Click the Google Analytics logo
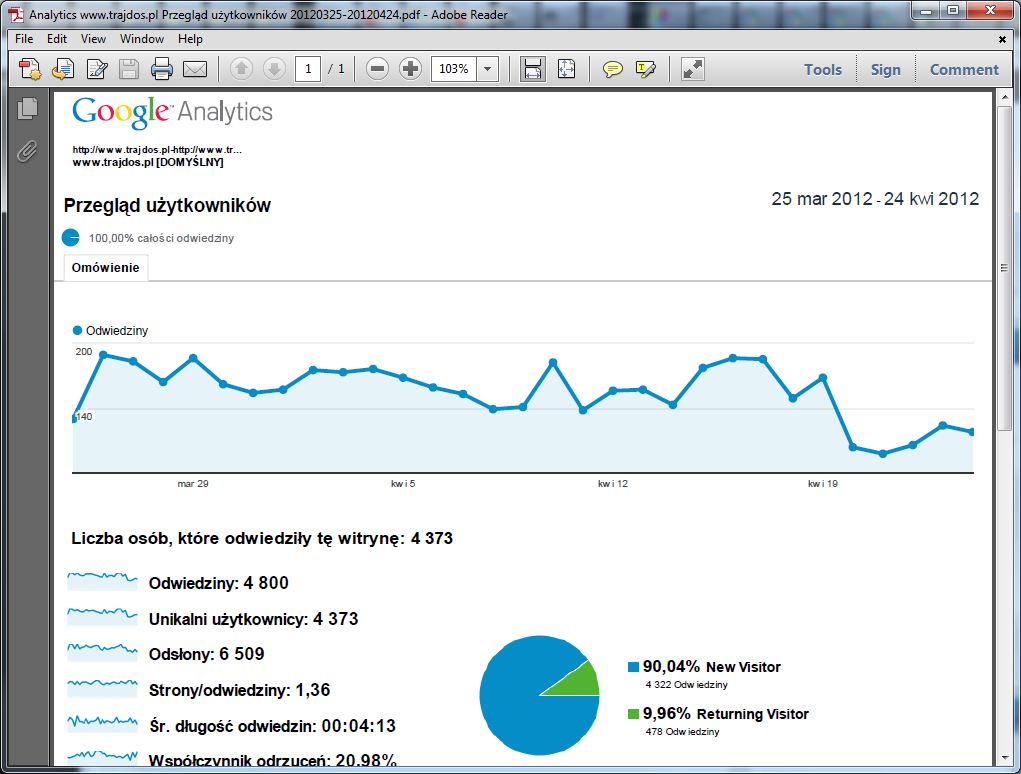The image size is (1021, 774). point(173,113)
